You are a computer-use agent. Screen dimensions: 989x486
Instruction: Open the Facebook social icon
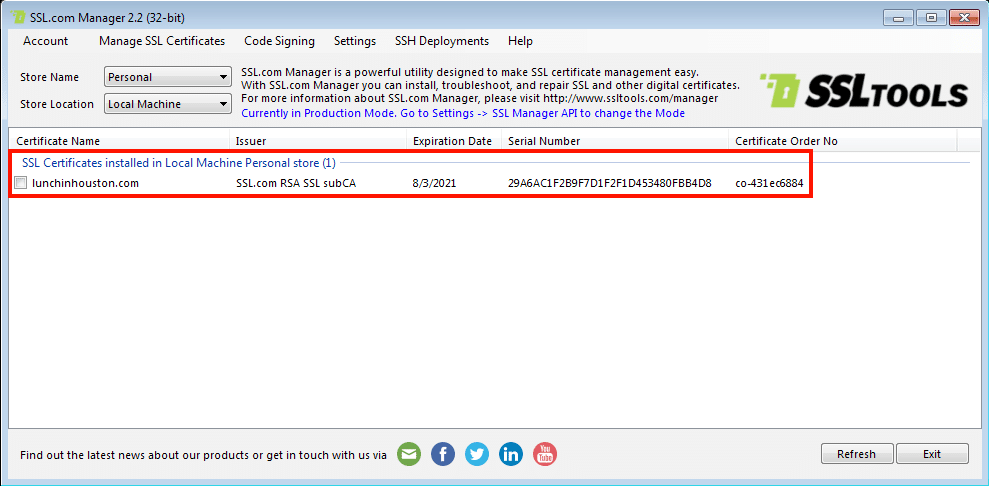(443, 454)
